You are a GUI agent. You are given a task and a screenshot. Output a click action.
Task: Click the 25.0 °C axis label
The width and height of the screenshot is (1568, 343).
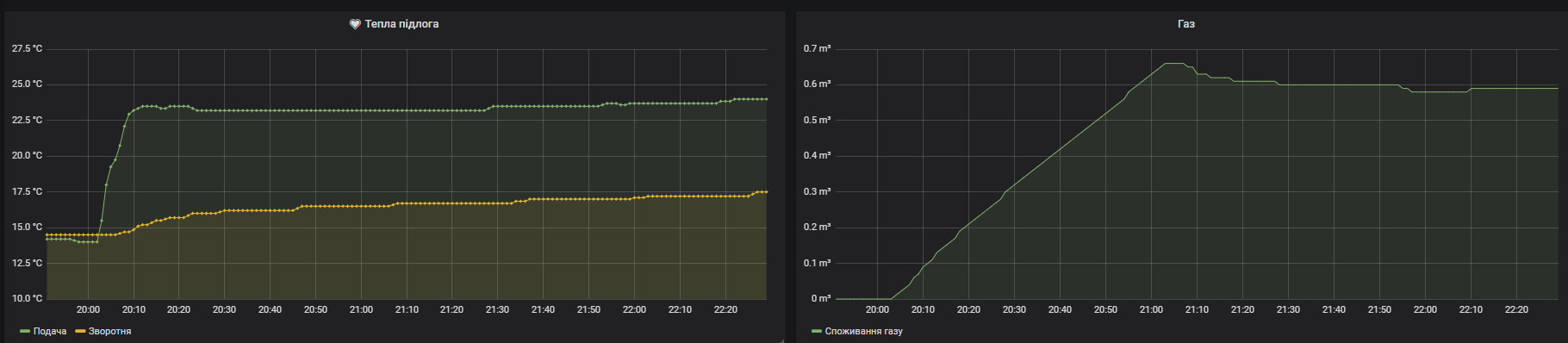(27, 84)
